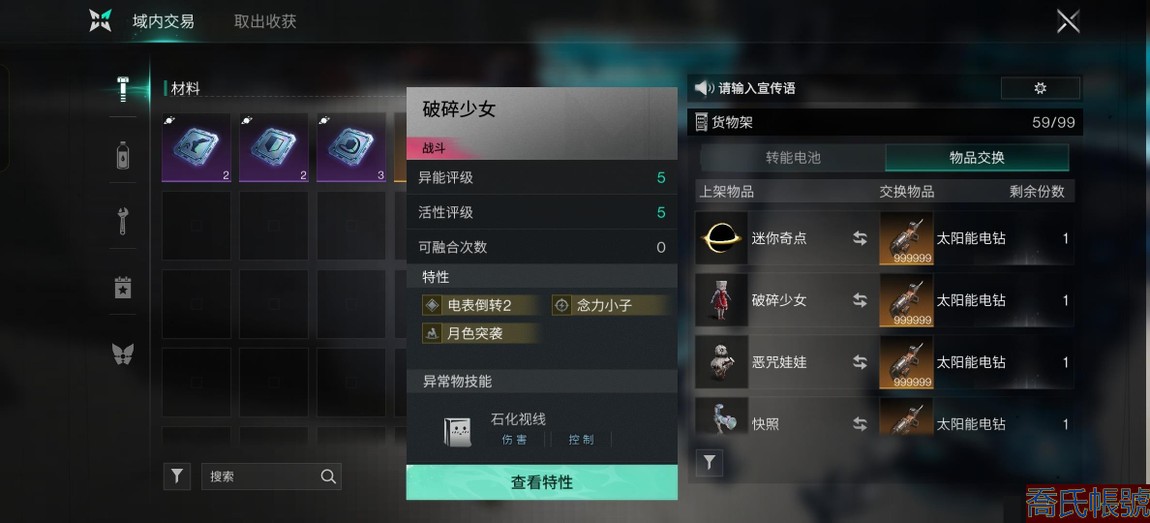The height and width of the screenshot is (523, 1150).
Task: Click swap arrows for 迷你奇点 listing
Action: point(860,238)
